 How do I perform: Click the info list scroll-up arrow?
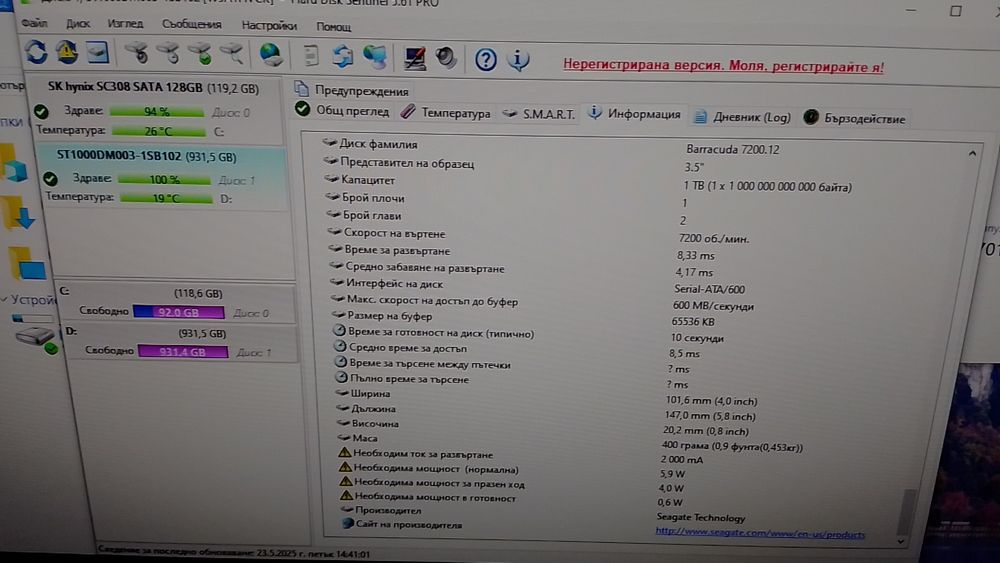point(972,154)
